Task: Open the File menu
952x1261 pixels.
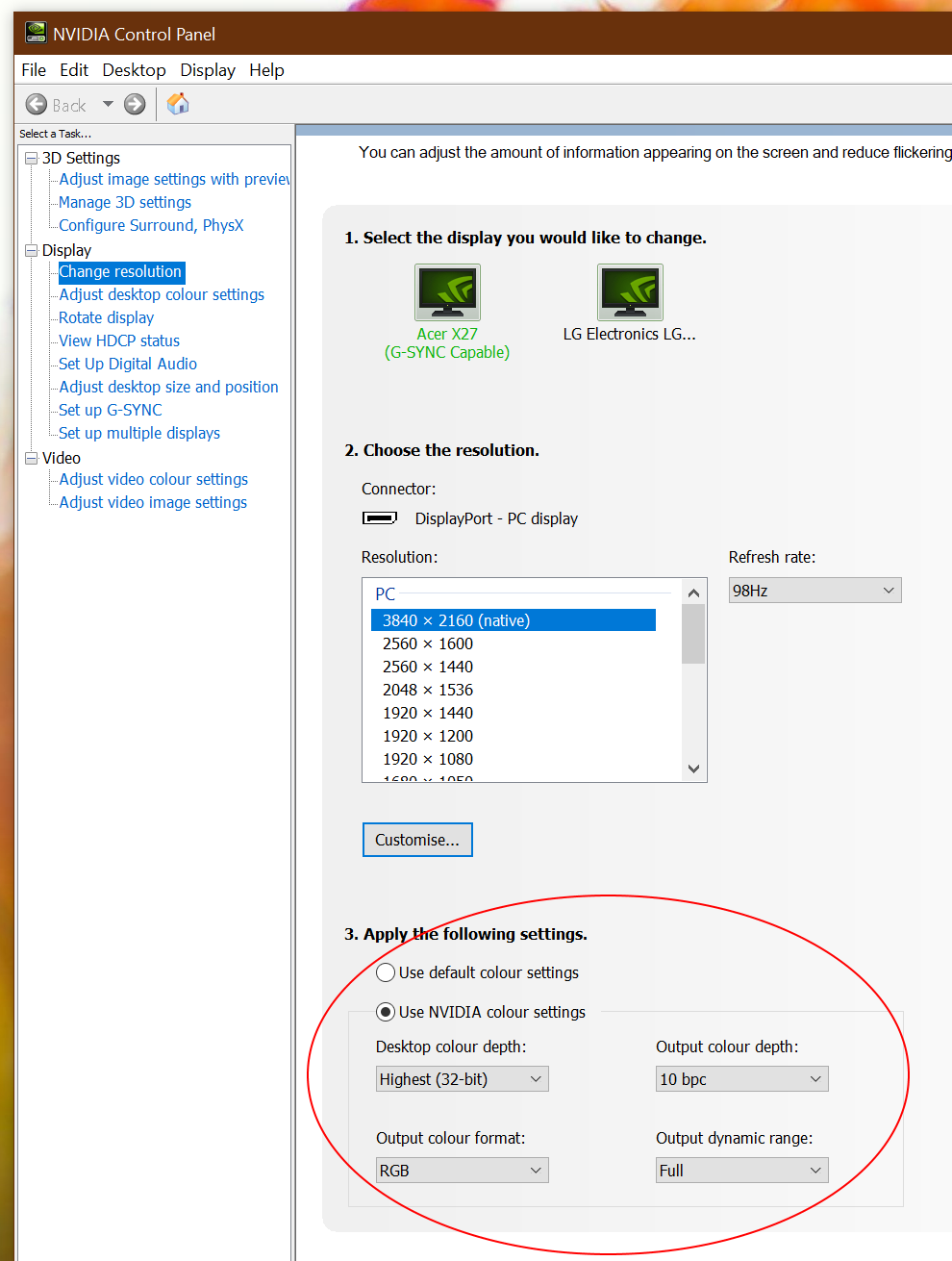Action: click(x=34, y=70)
